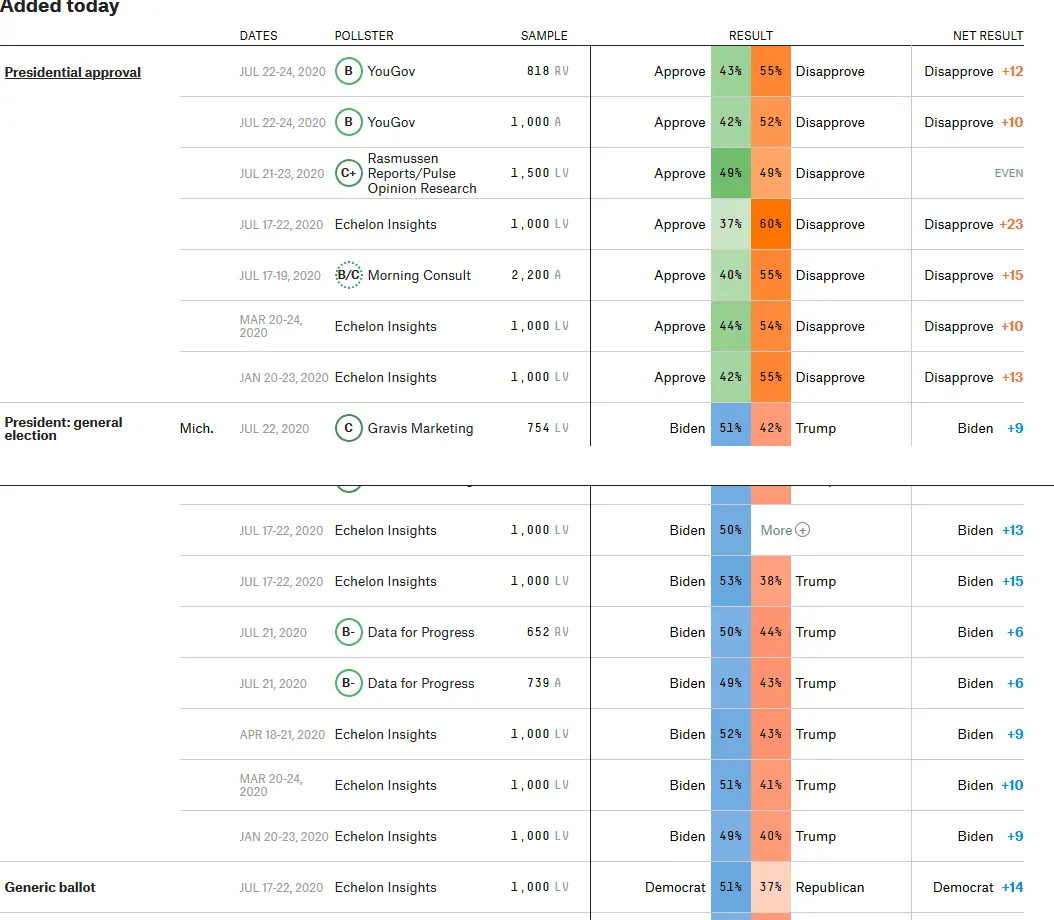
Task: Click the C grade badge next to Gravis Marketing
Action: (348, 429)
